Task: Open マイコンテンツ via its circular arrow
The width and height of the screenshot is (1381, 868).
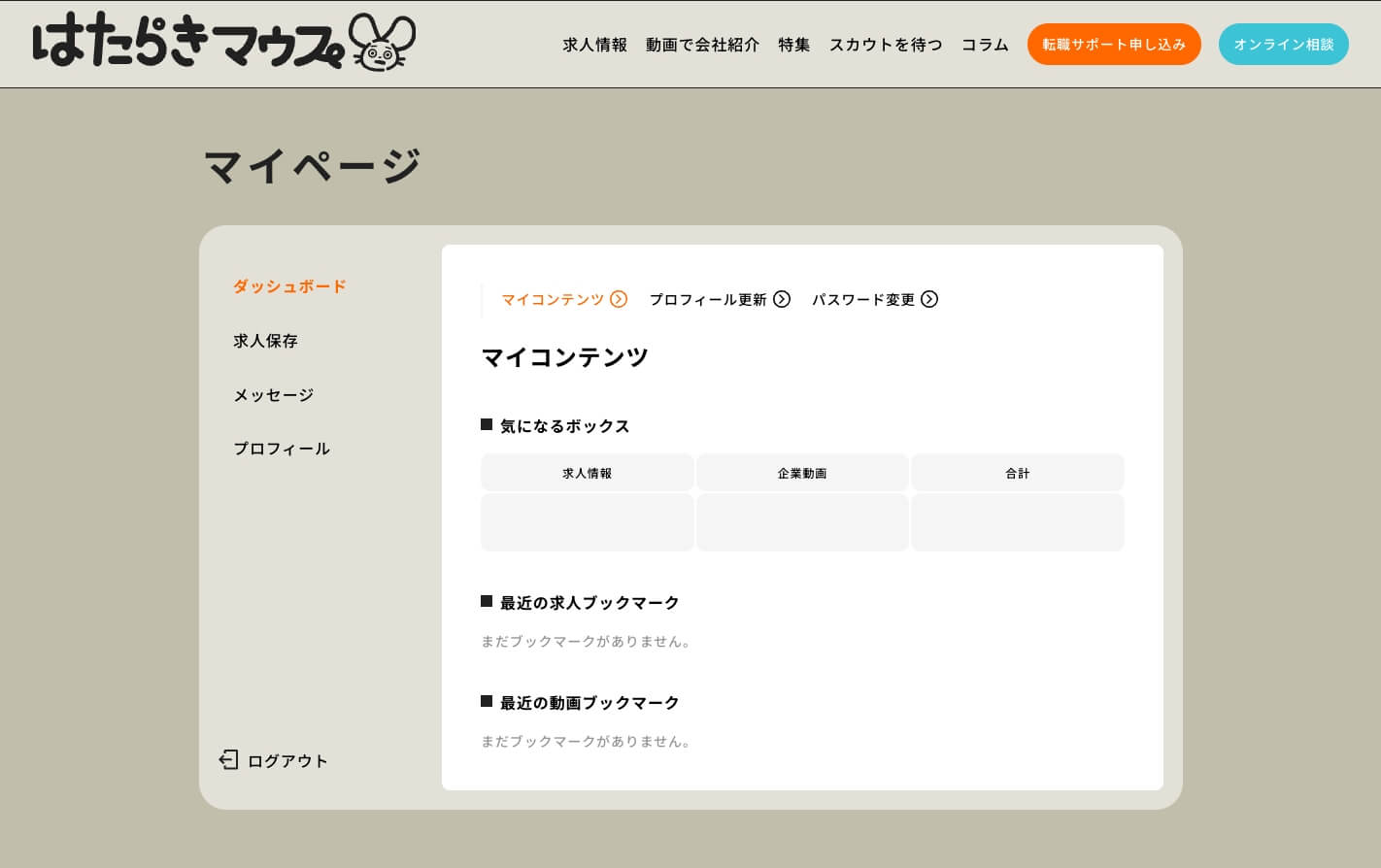Action: [619, 299]
